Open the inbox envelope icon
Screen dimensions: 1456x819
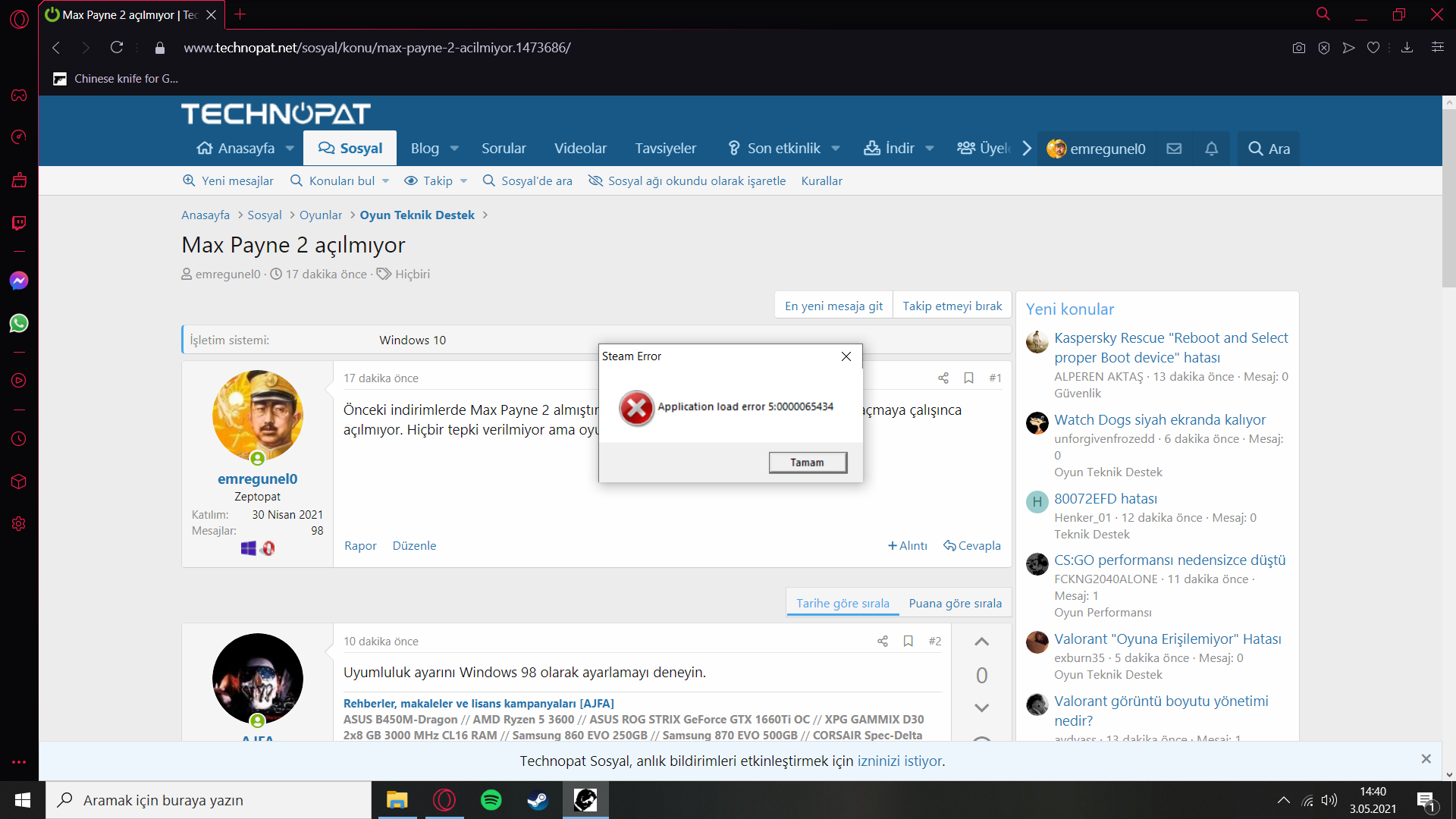coord(1174,149)
